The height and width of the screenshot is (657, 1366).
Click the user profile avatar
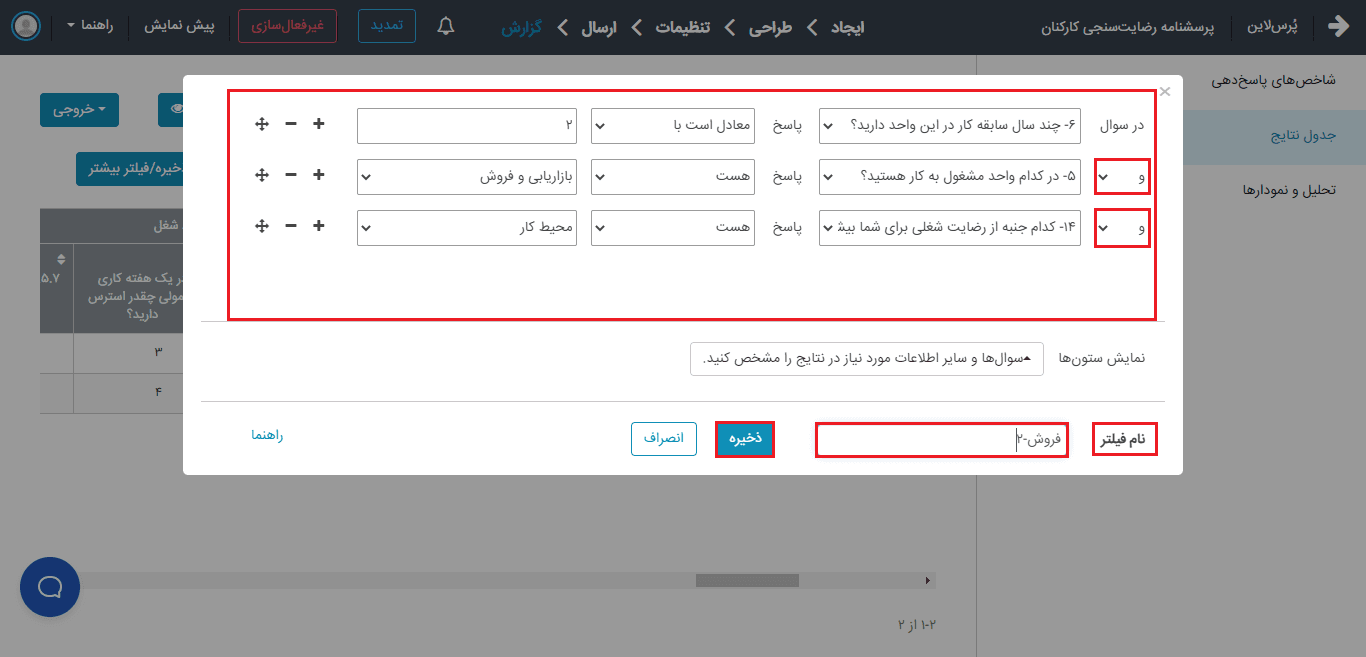tap(27, 27)
